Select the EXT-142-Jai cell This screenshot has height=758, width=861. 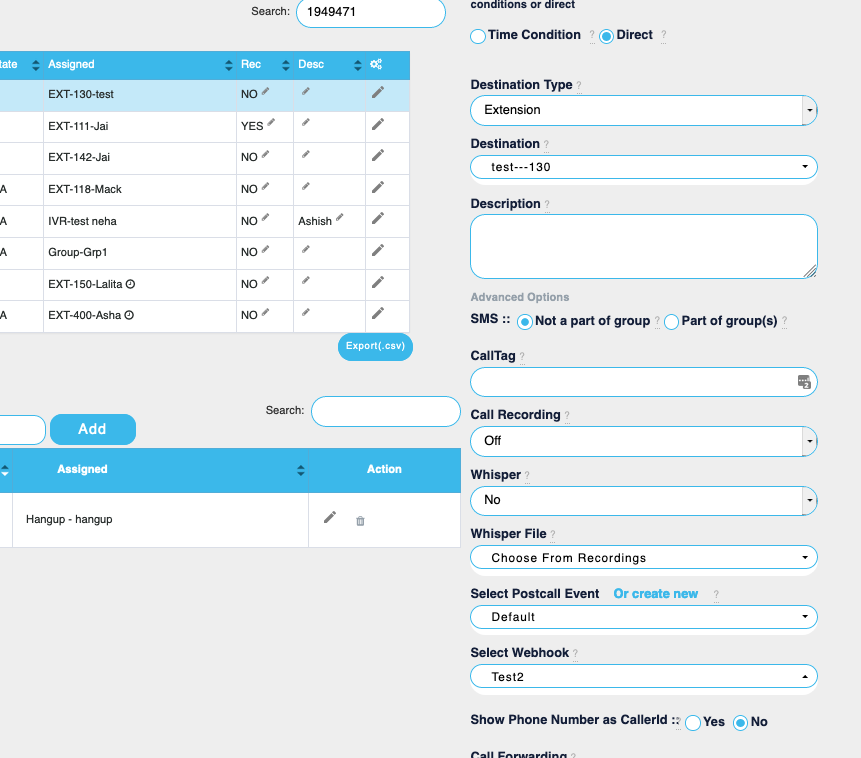click(x=140, y=158)
